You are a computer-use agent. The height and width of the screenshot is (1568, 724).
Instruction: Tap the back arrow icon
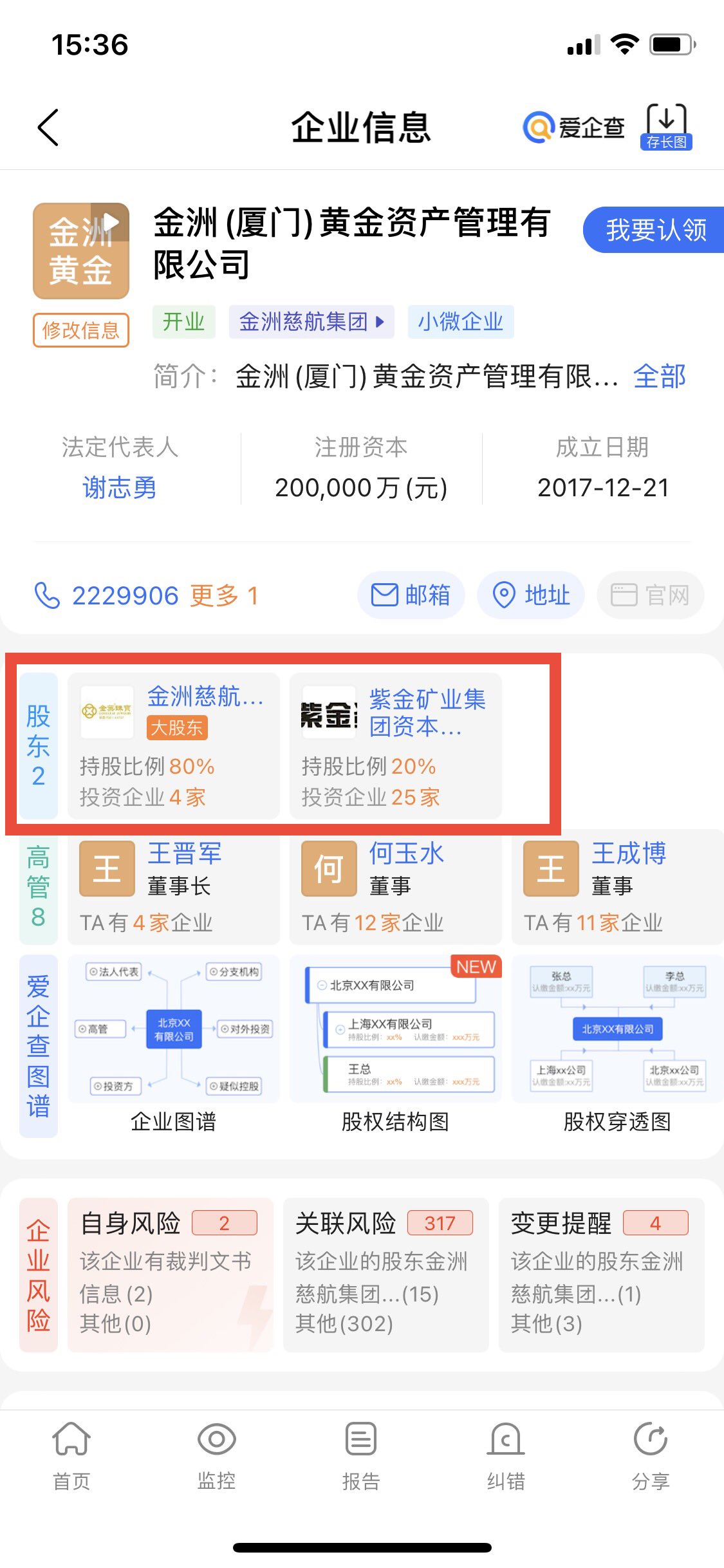[48, 127]
